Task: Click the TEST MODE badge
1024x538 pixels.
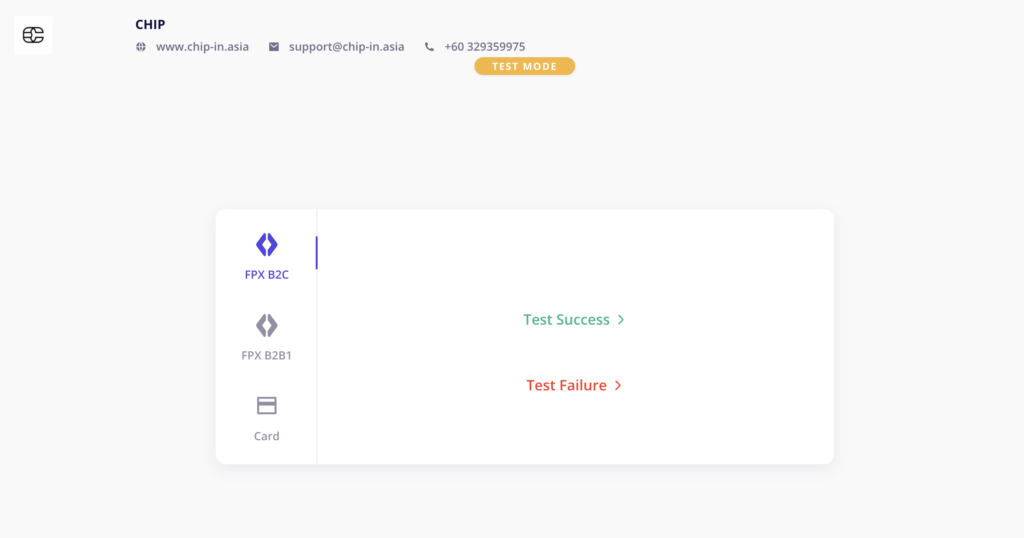Action: (524, 66)
